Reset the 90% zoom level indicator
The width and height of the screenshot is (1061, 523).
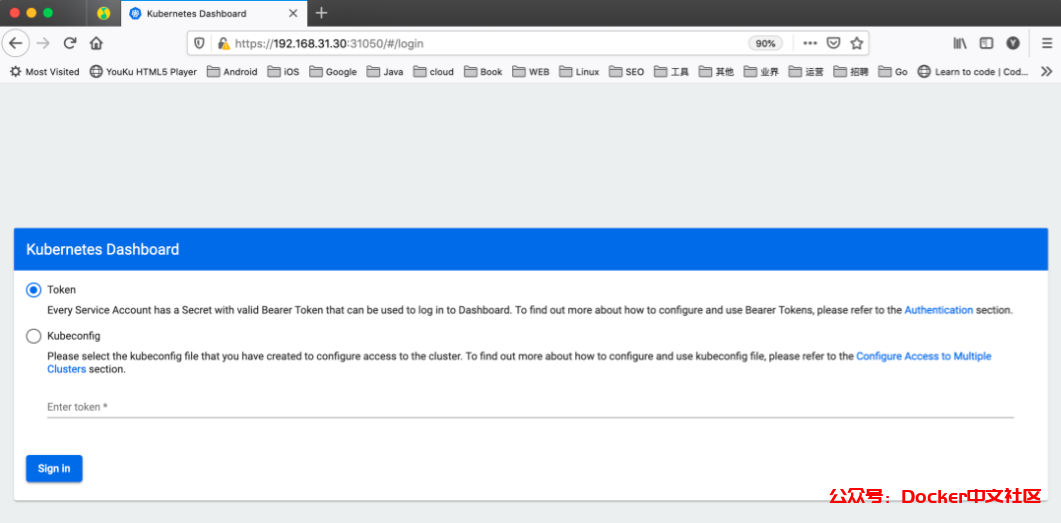tap(765, 44)
